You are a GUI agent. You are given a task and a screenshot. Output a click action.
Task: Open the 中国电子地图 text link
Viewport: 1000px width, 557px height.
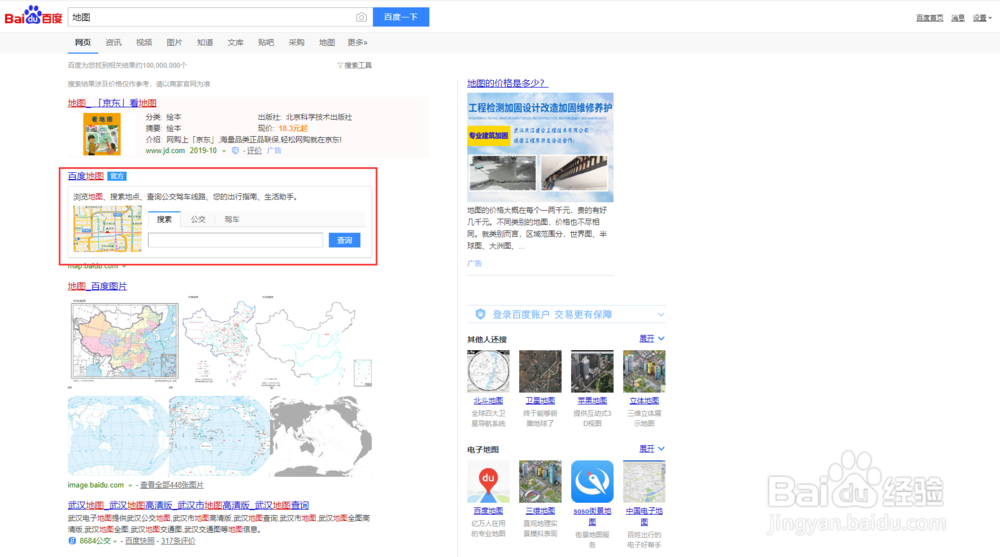click(x=644, y=516)
